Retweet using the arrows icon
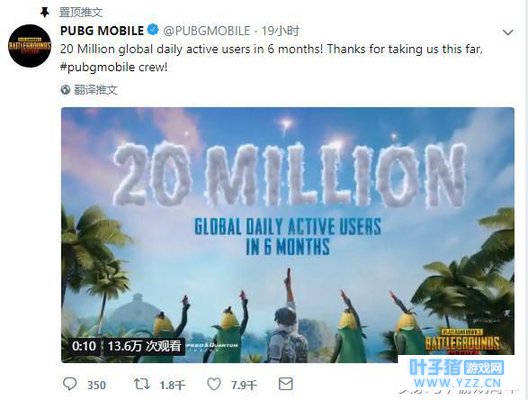528x400 pixels. click(x=142, y=384)
